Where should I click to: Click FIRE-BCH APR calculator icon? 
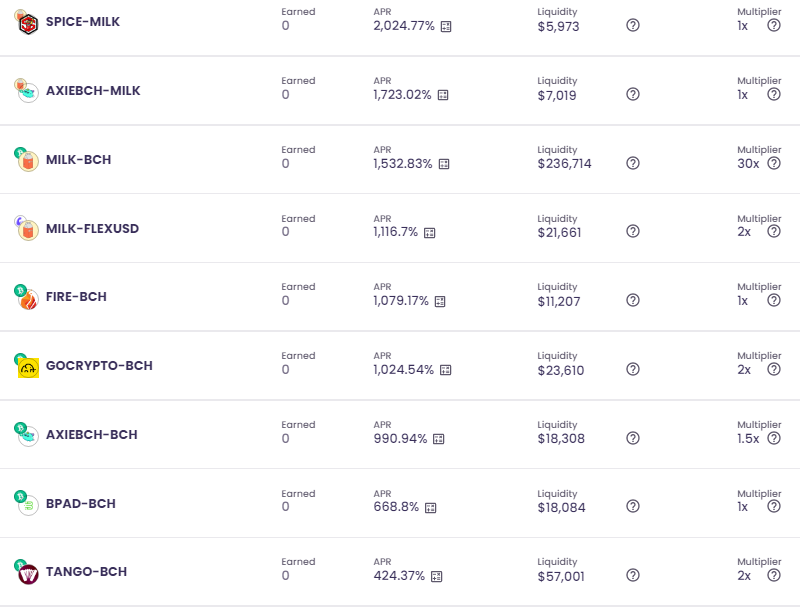click(x=440, y=301)
